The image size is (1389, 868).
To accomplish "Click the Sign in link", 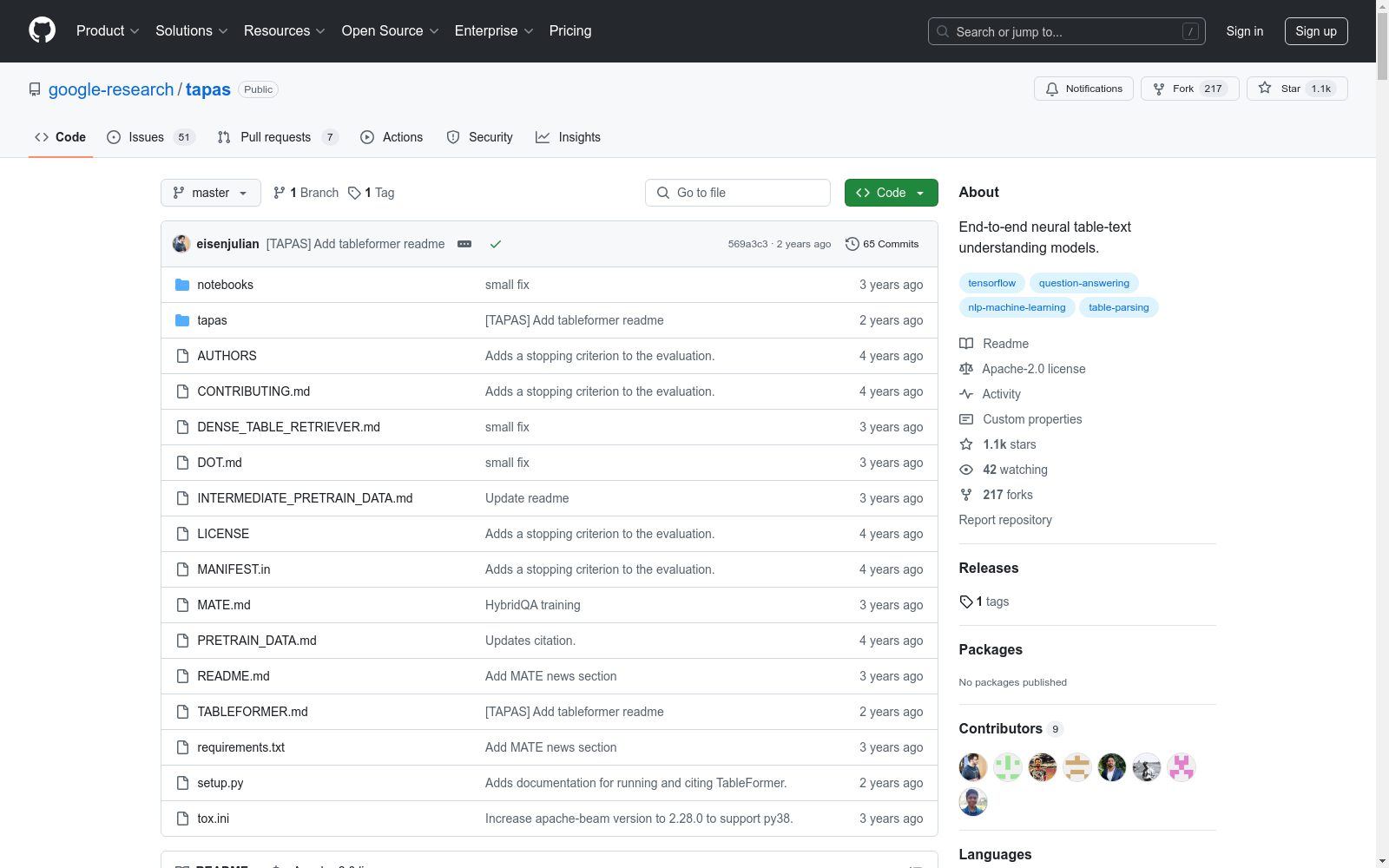I will point(1245,31).
